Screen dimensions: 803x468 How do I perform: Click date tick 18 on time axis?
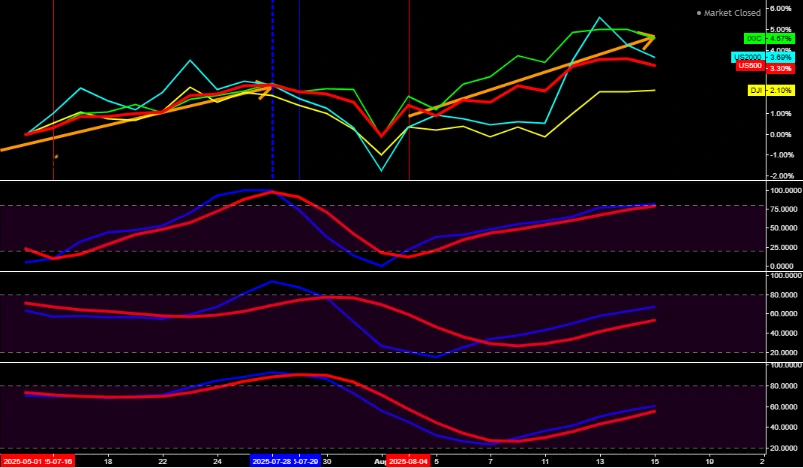click(x=108, y=461)
